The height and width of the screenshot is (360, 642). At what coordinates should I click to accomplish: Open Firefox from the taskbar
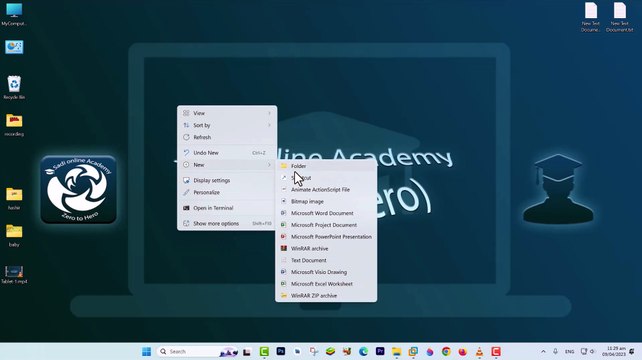pos(463,351)
